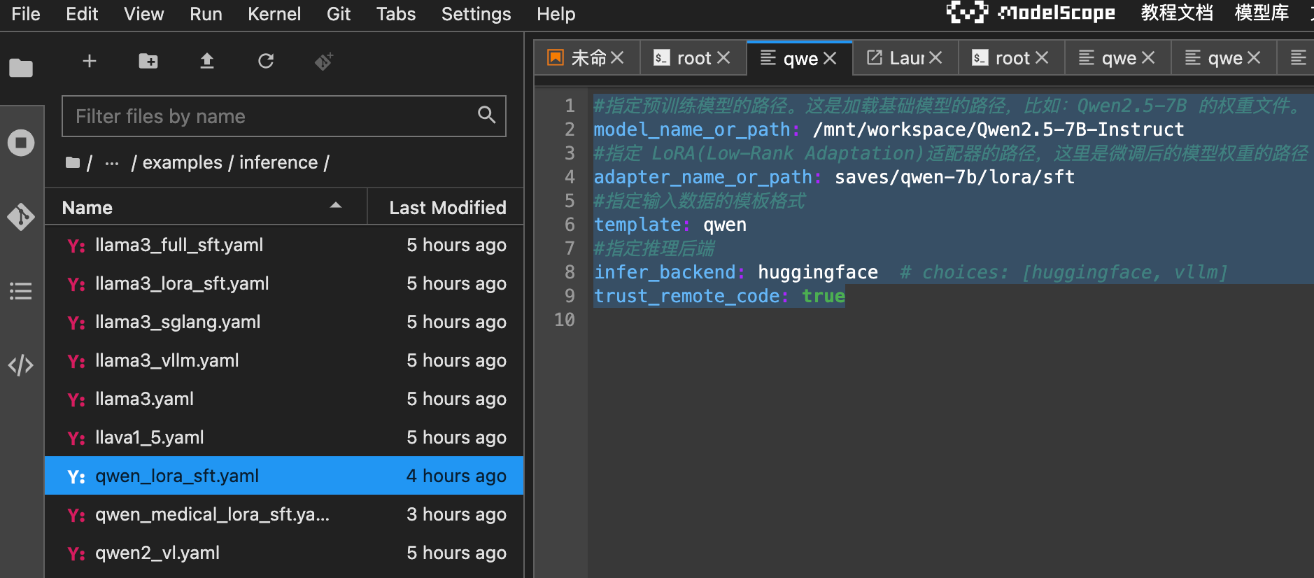Click the search magnifier icon in filter box
The width and height of the screenshot is (1314, 578).
pos(487,115)
